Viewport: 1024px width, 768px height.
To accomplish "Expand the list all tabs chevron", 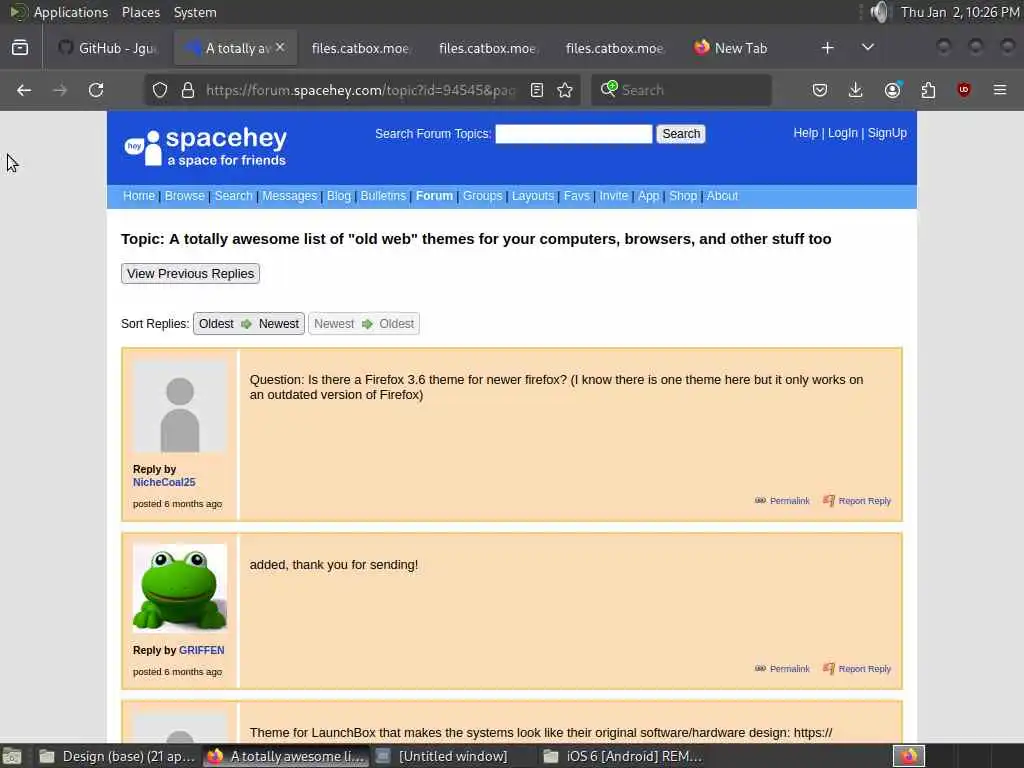I will (x=868, y=48).
